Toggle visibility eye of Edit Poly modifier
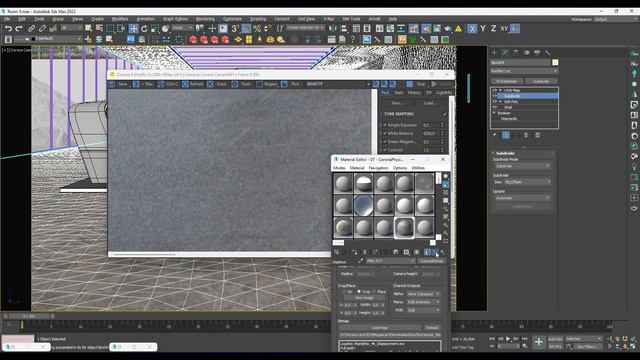The image size is (640, 360). coord(494,102)
